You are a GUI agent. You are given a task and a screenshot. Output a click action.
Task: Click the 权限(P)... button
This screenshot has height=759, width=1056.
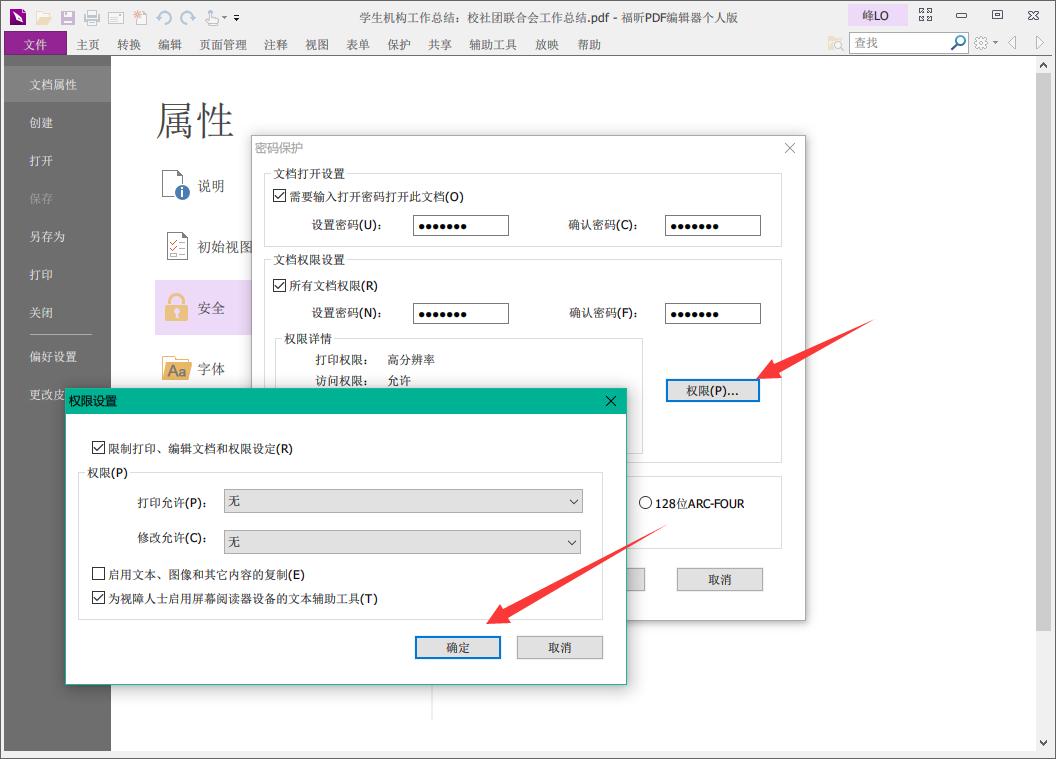(712, 390)
